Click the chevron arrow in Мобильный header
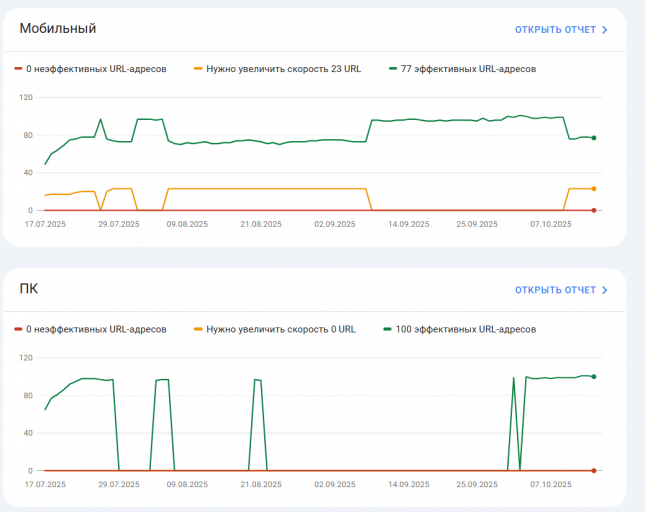 tap(605, 29)
